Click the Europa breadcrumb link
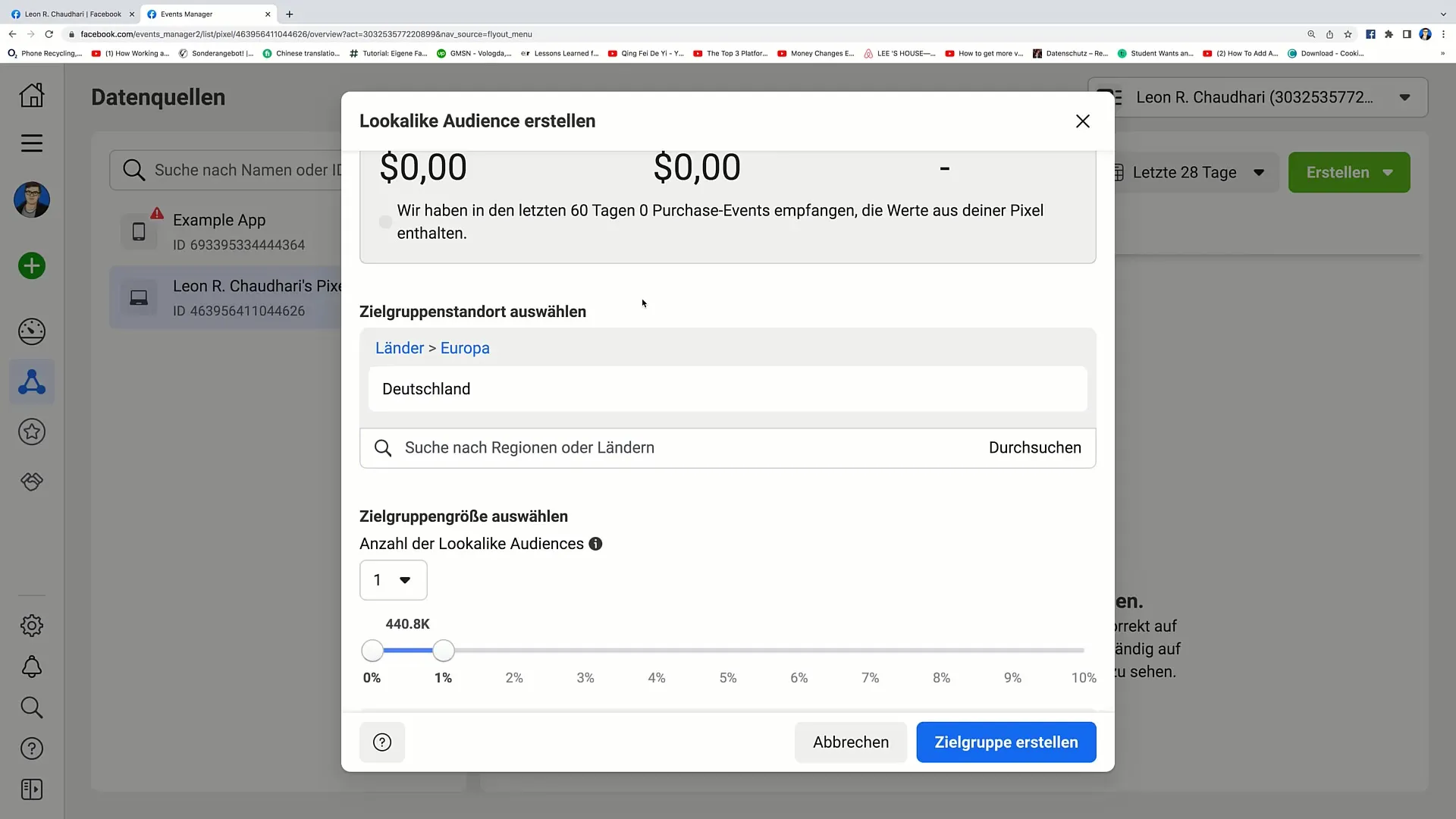The height and width of the screenshot is (819, 1456). coord(465,348)
